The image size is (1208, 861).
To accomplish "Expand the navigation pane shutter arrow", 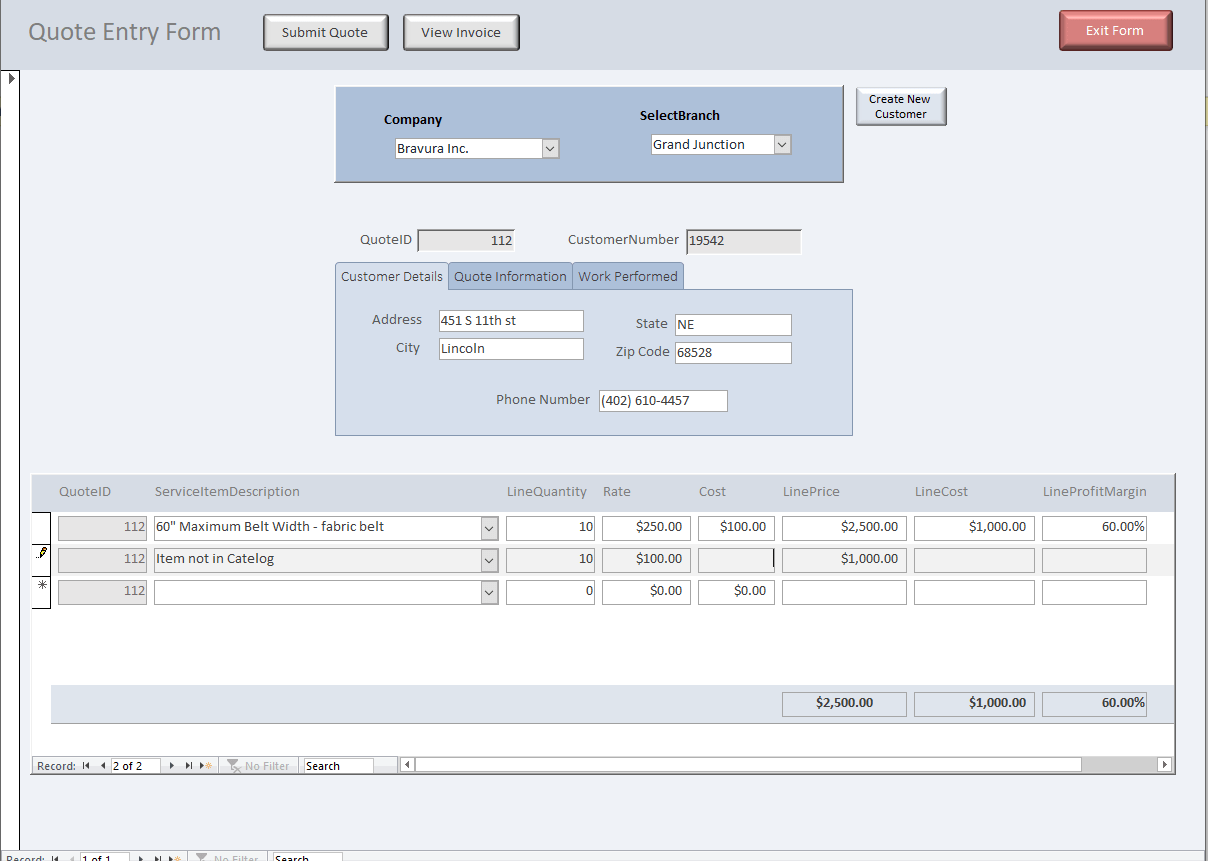I will coord(11,76).
